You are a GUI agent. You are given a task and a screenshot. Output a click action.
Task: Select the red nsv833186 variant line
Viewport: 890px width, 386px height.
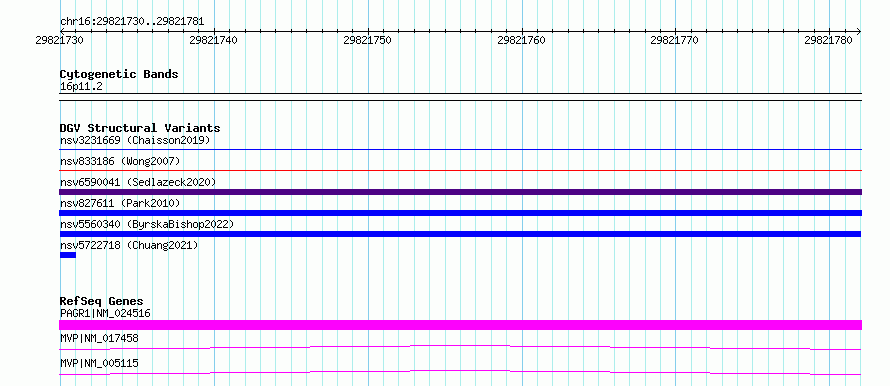point(460,170)
